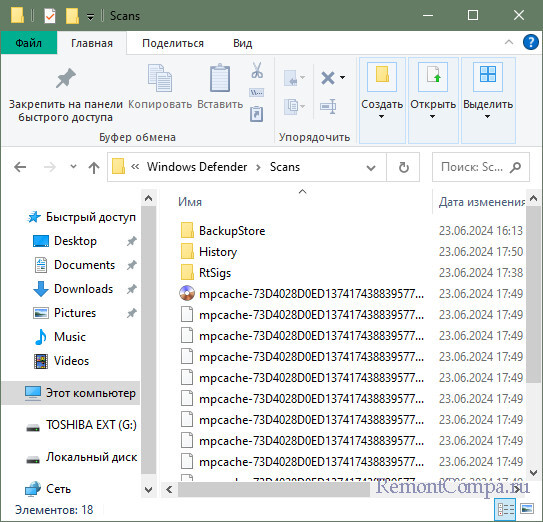Sort by Дата изменения column header
The width and height of the screenshot is (543, 522).
coord(482,202)
